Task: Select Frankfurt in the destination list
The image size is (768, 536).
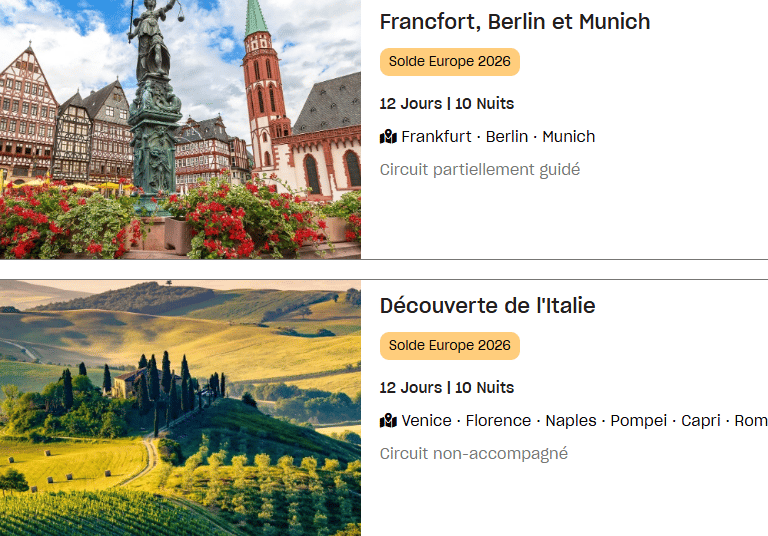Action: click(x=438, y=137)
